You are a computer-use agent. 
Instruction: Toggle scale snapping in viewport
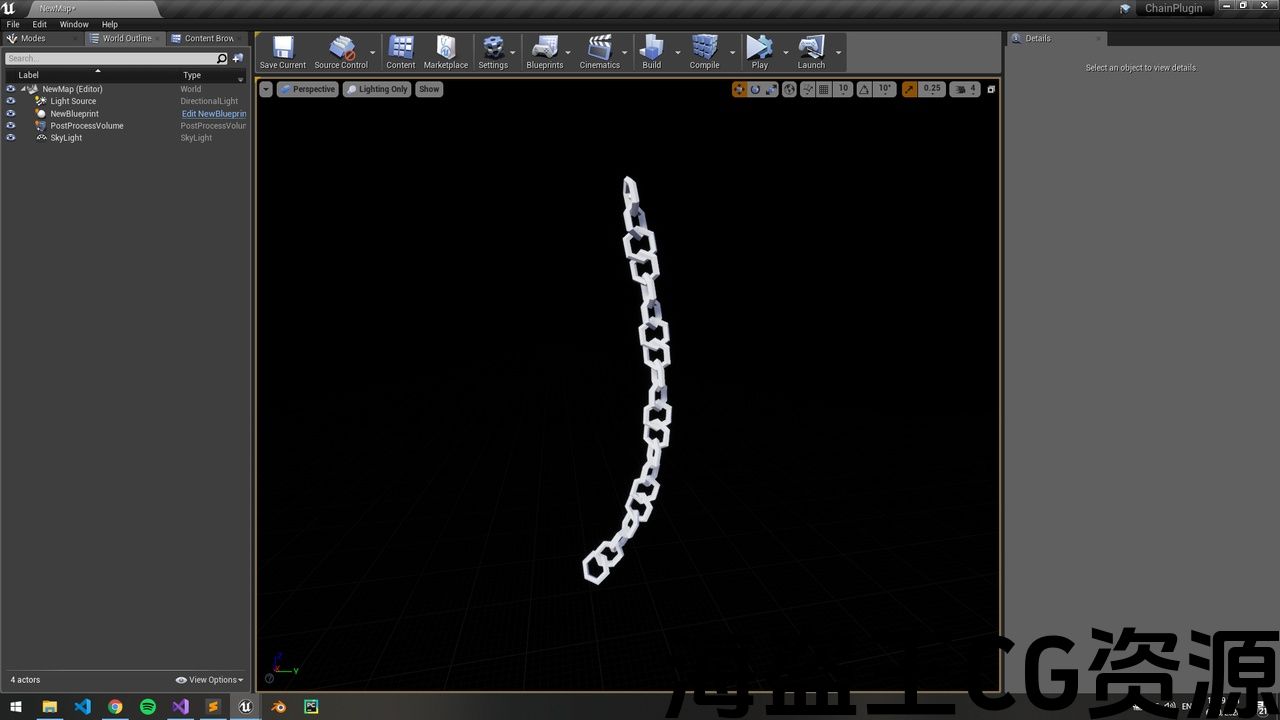click(x=909, y=89)
